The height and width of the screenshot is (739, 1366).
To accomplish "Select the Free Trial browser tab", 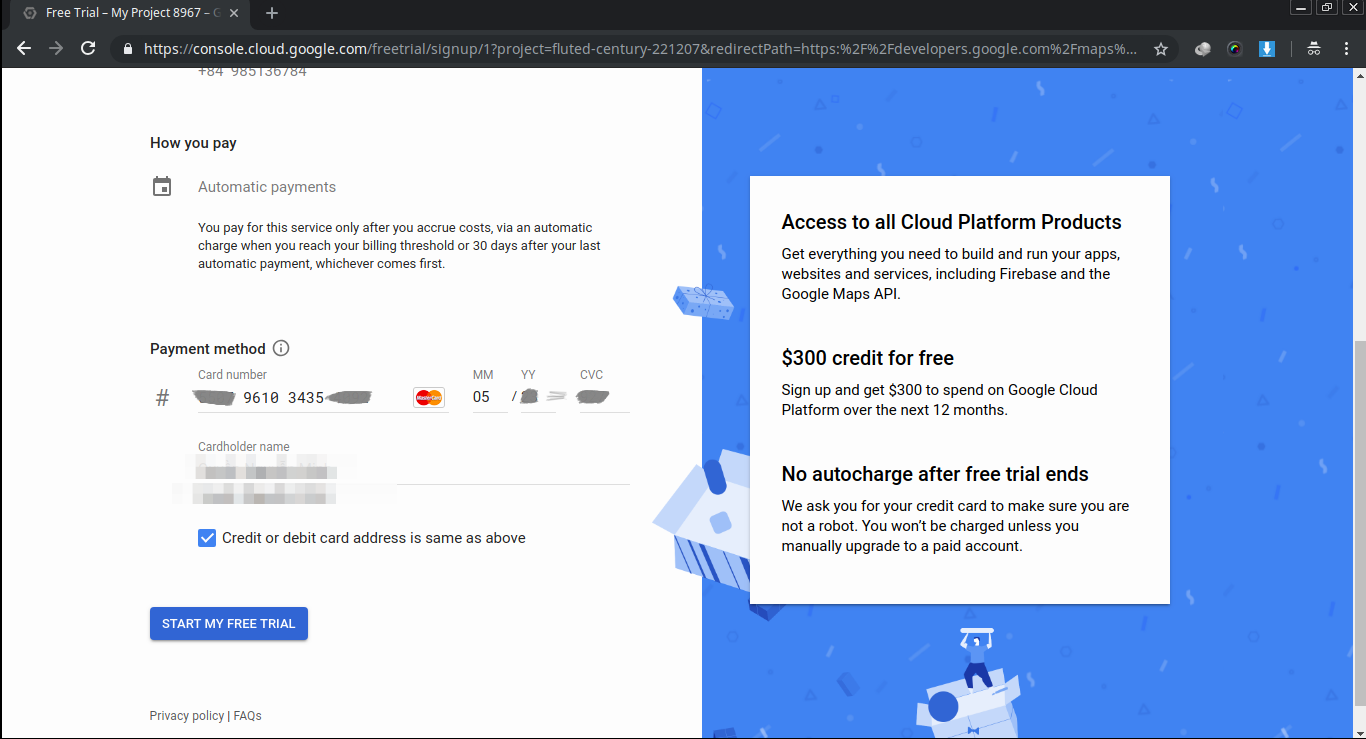I will coord(130,13).
